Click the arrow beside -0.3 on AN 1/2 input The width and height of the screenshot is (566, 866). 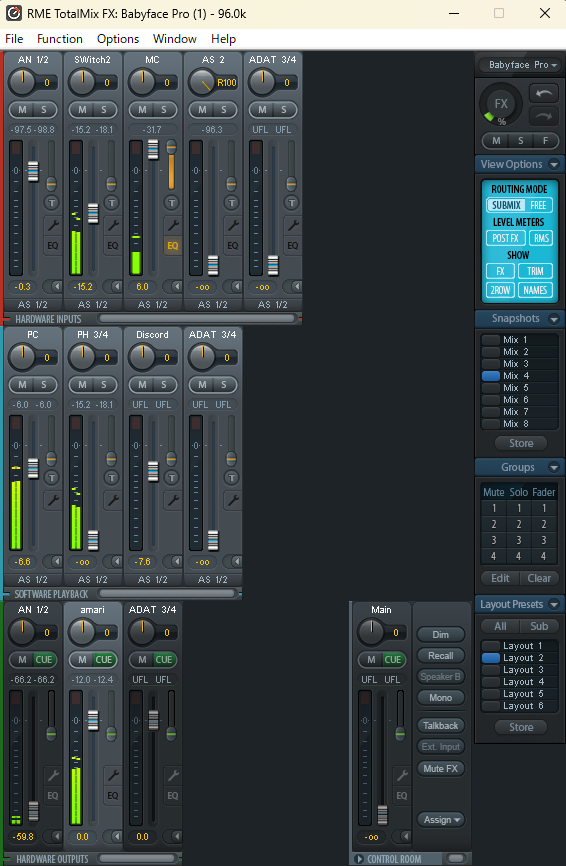pos(55,287)
